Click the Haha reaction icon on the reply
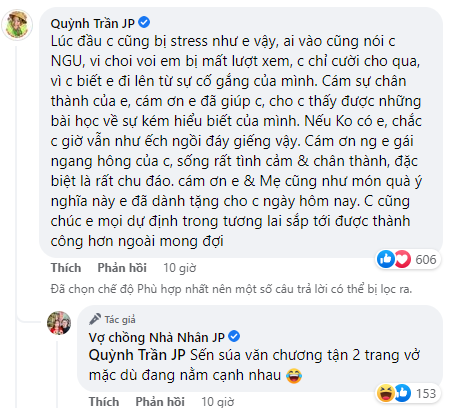Screen dimensions: 466x408 [386, 393]
